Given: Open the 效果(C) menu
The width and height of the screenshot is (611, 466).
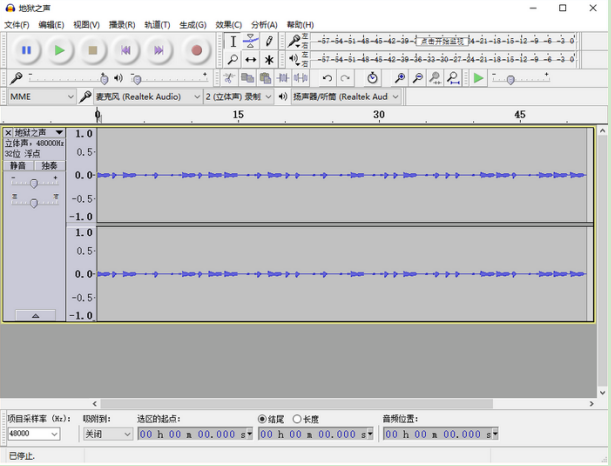Looking at the screenshot, I should coord(228,25).
